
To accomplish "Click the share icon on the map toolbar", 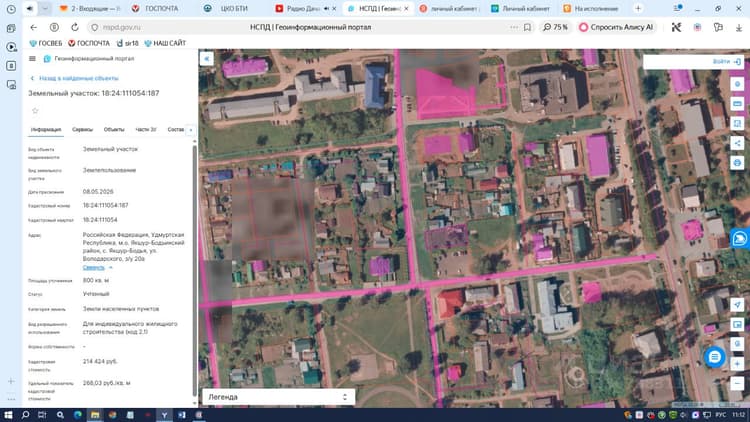I will 737,143.
